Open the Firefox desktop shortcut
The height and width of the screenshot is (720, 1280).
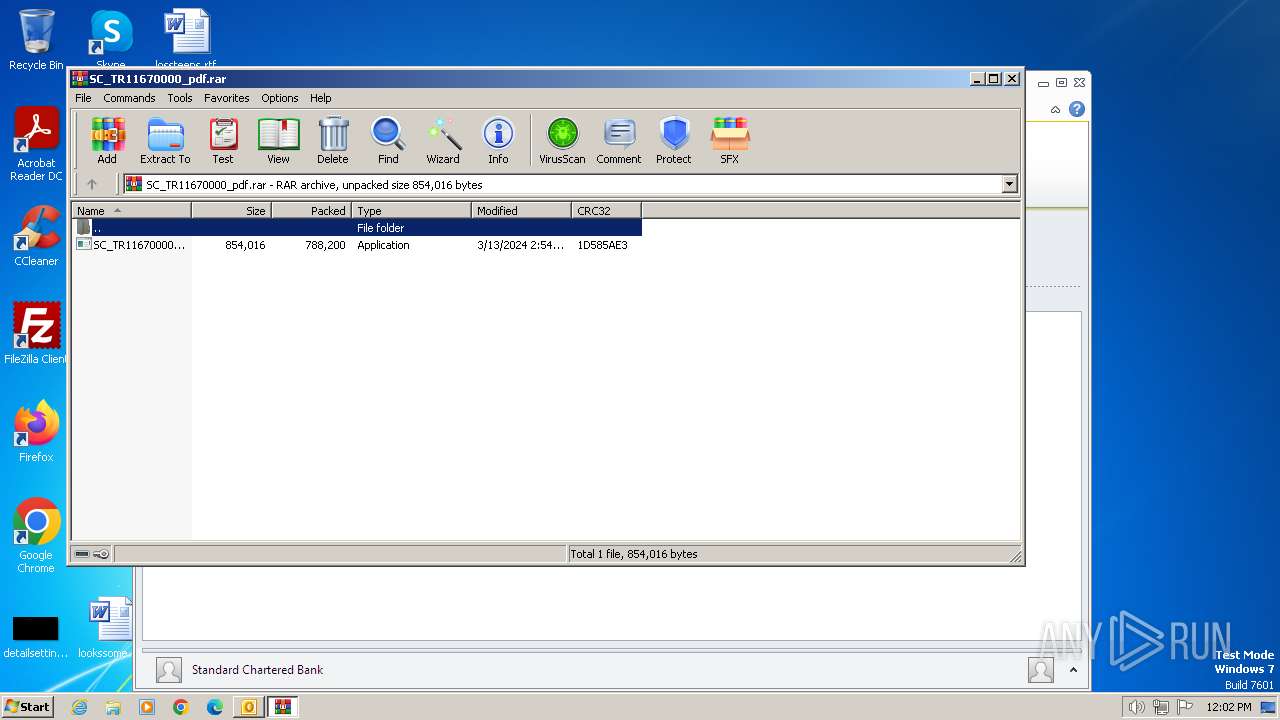click(36, 431)
